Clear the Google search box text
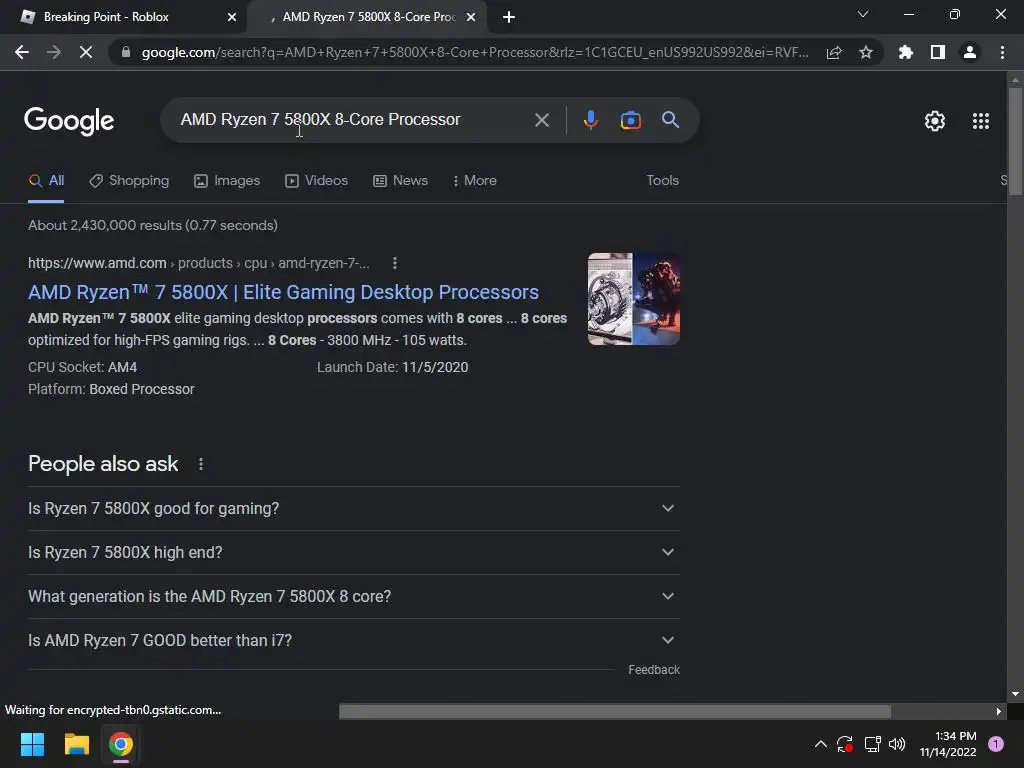The image size is (1024, 768). pyautogui.click(x=541, y=120)
